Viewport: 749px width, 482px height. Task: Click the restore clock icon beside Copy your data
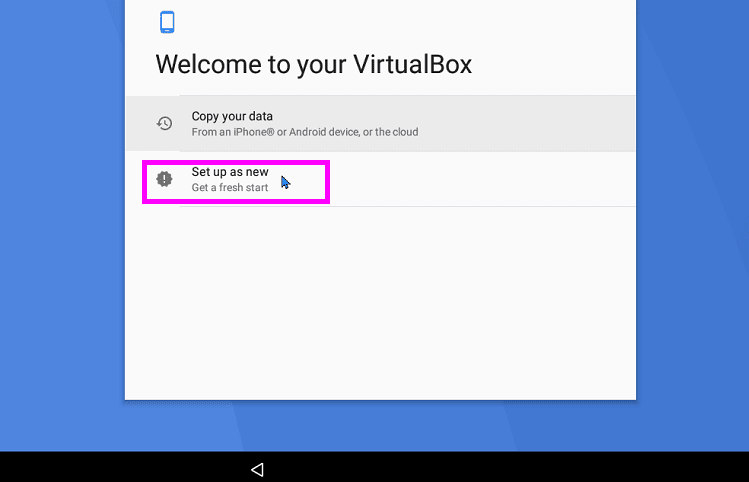[x=164, y=123]
